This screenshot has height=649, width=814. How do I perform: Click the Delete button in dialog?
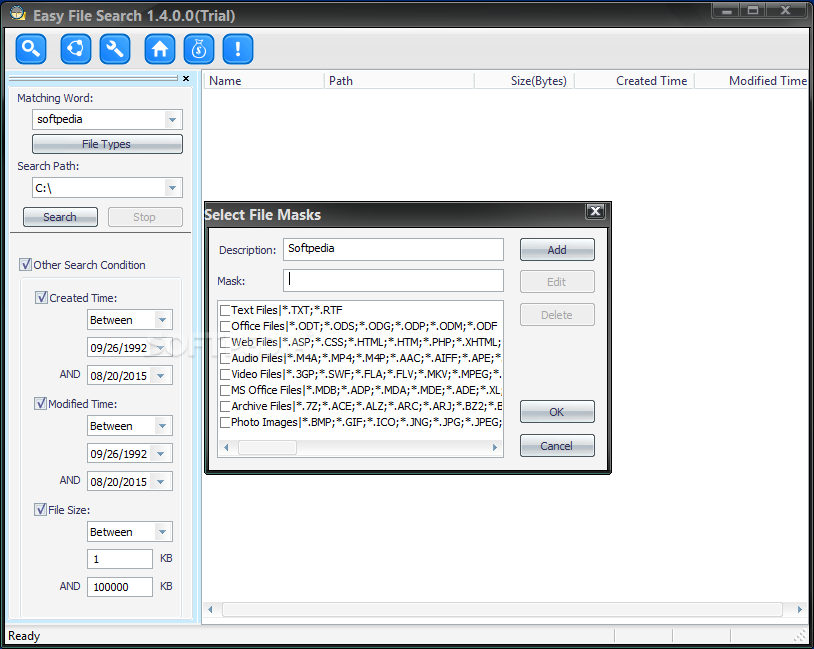pos(557,315)
